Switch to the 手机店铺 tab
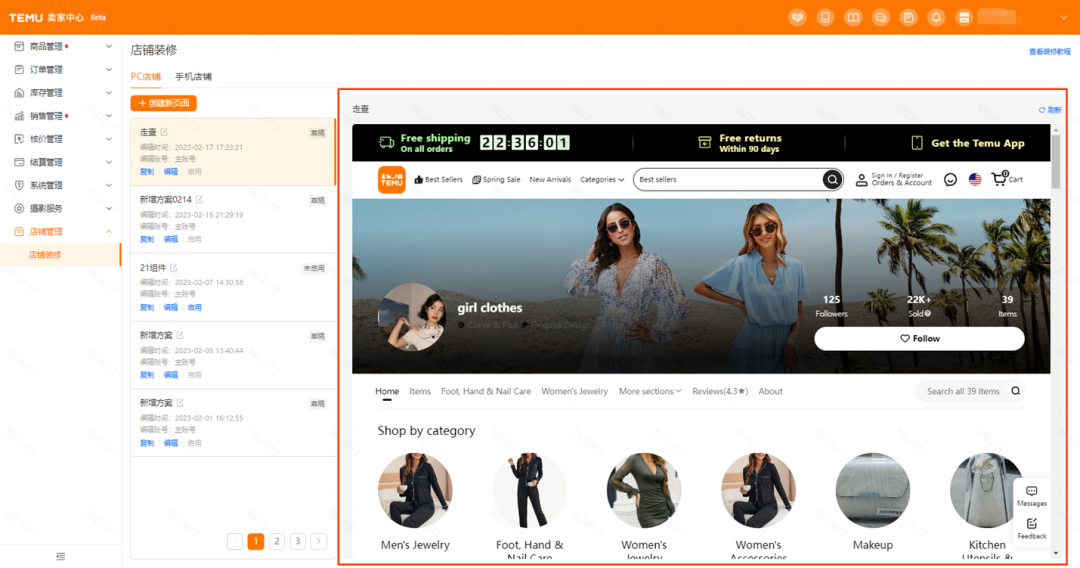The height and width of the screenshot is (568, 1080). (193, 77)
